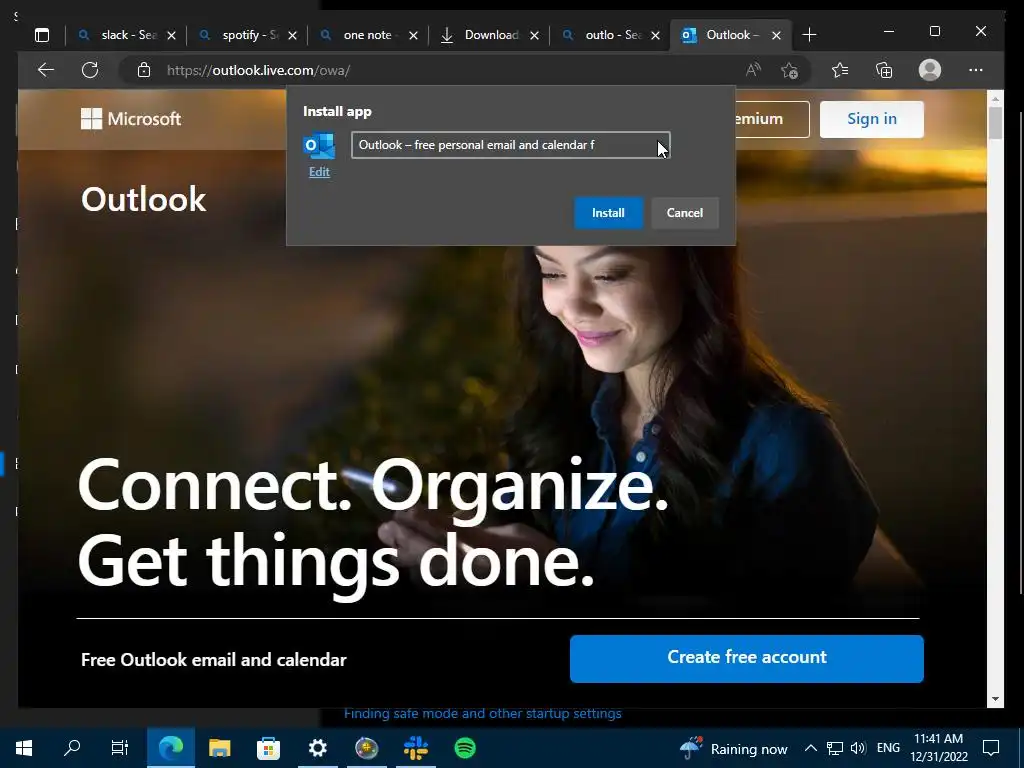This screenshot has height=768, width=1024.
Task: Click the Outlook page heading
Action: click(144, 199)
